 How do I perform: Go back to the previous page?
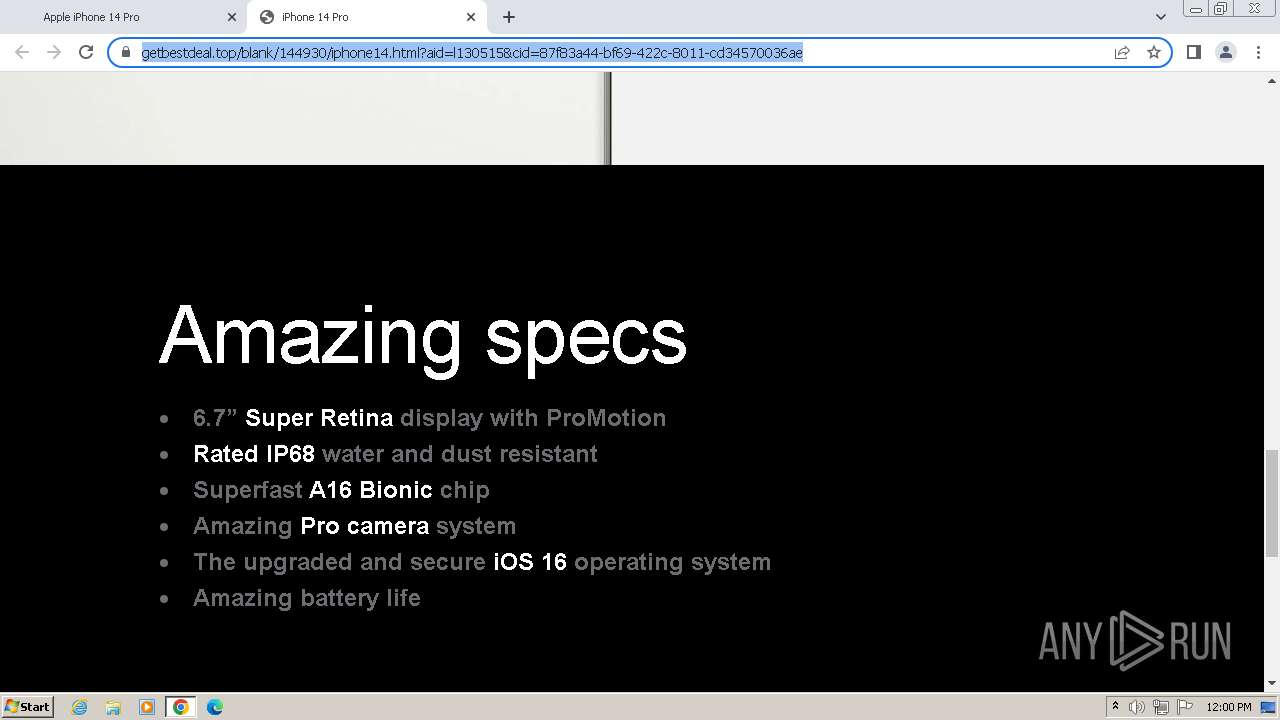[x=22, y=52]
